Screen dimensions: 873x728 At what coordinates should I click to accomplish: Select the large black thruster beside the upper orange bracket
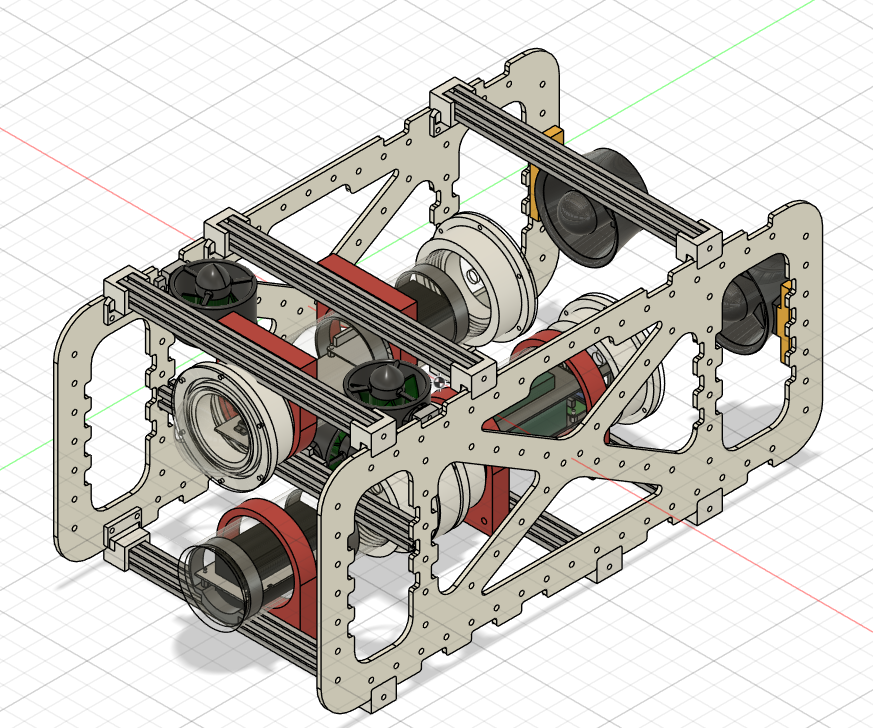point(587,206)
